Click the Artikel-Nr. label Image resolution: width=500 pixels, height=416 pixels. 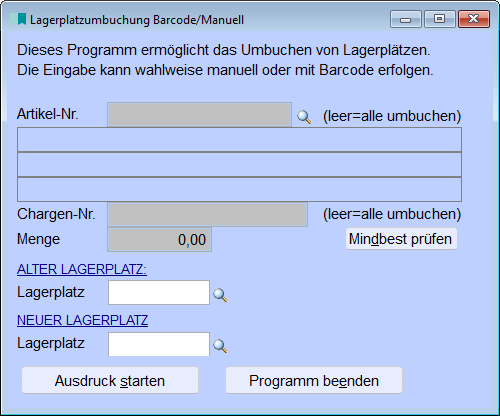[48, 114]
